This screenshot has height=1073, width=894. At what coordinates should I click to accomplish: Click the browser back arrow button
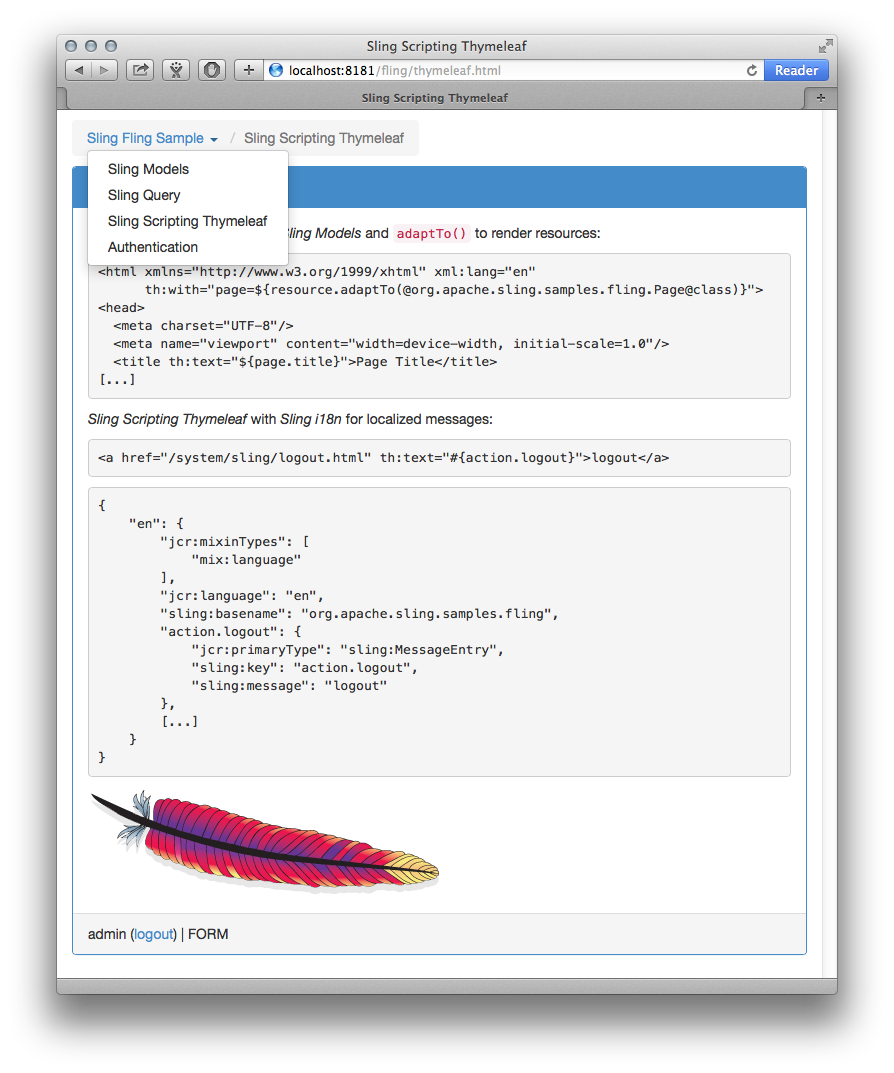coord(79,70)
